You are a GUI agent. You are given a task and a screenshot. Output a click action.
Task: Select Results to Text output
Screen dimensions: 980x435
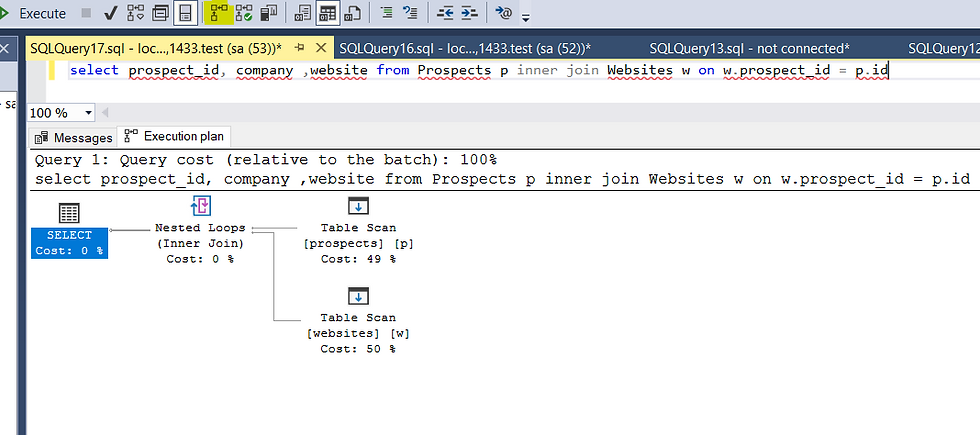point(304,13)
